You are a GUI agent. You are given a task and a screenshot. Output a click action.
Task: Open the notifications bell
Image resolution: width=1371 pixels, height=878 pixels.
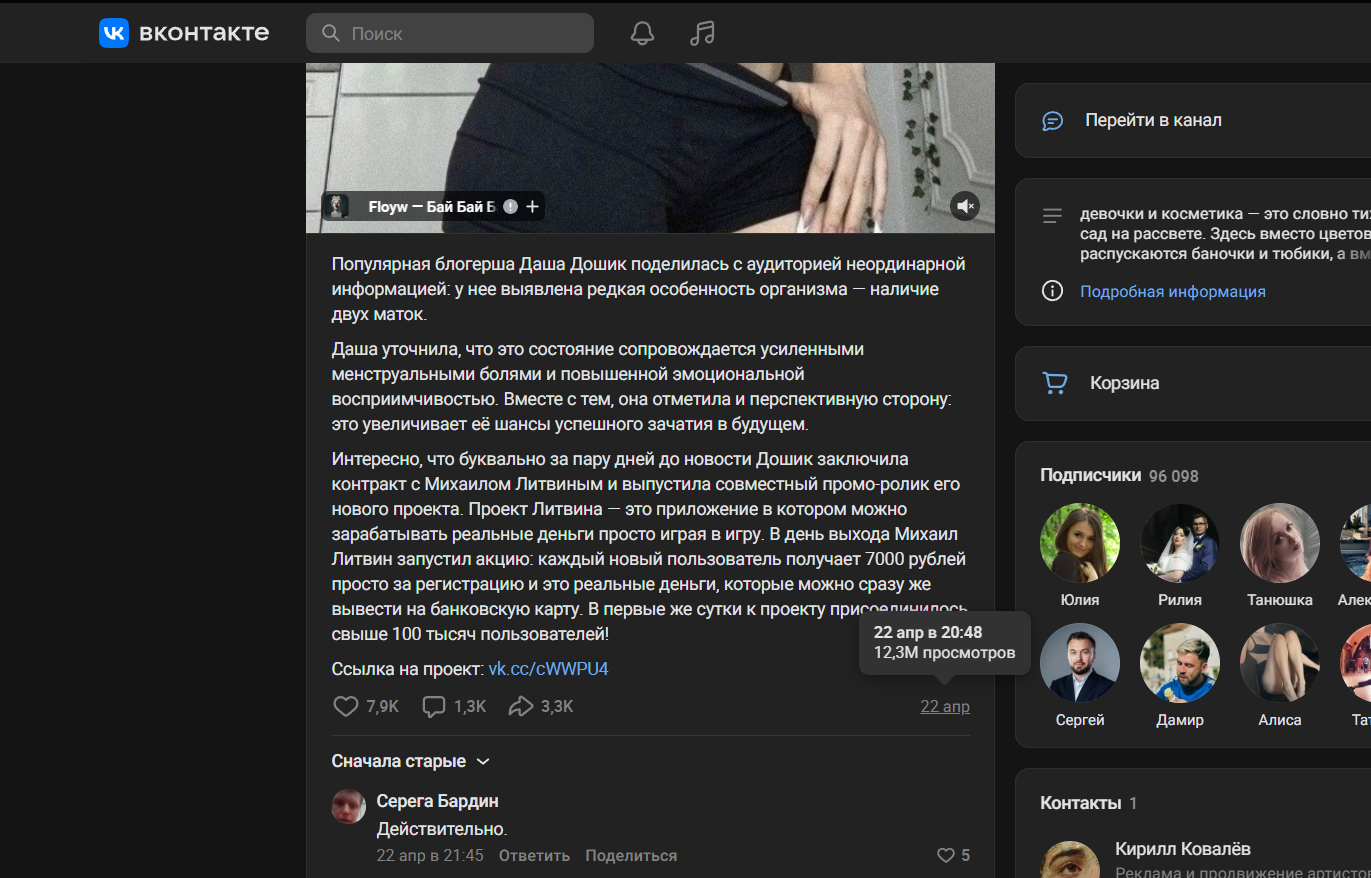[642, 33]
